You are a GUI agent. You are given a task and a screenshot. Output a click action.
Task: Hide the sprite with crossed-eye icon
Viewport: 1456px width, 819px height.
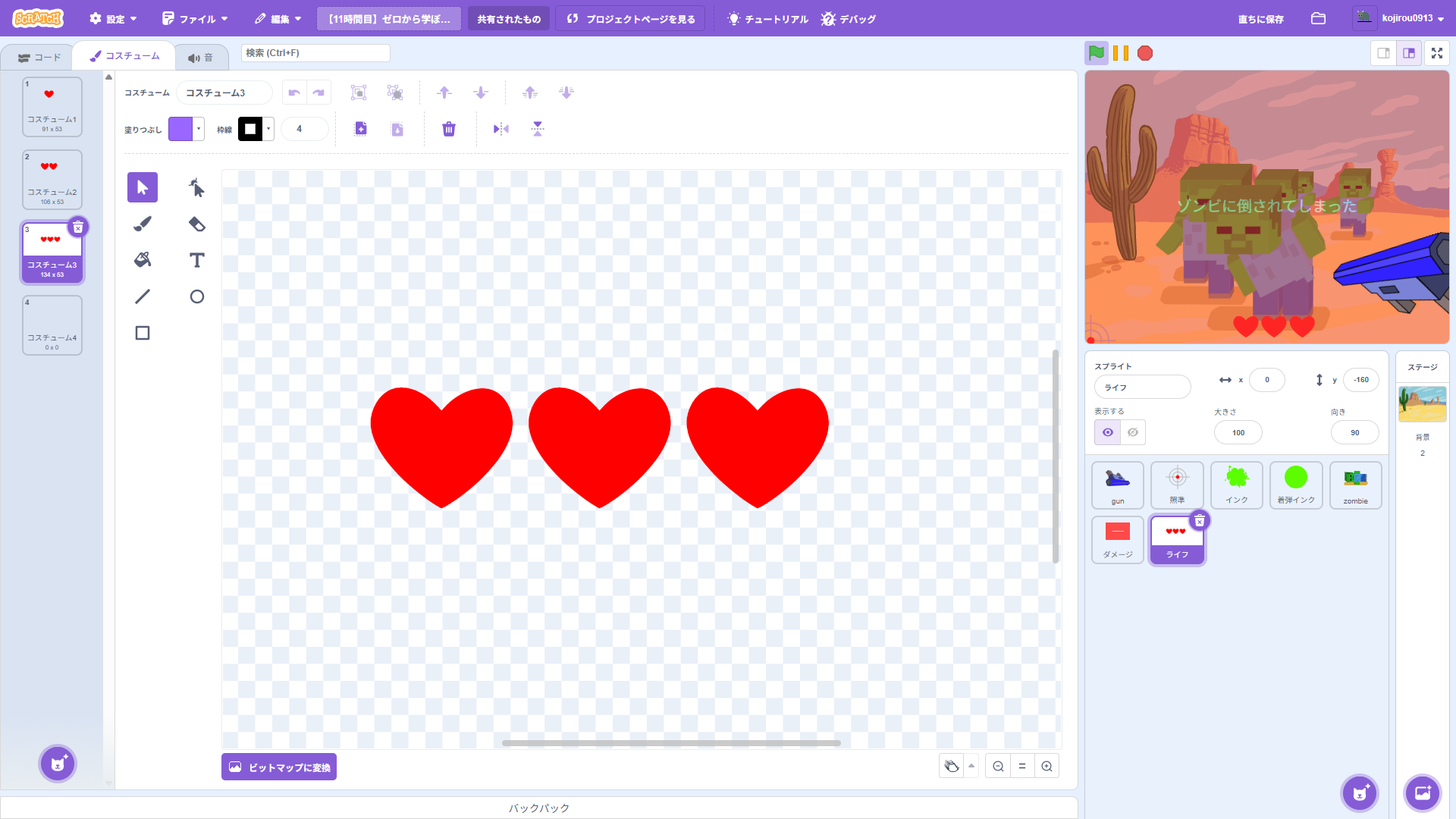click(x=1133, y=432)
